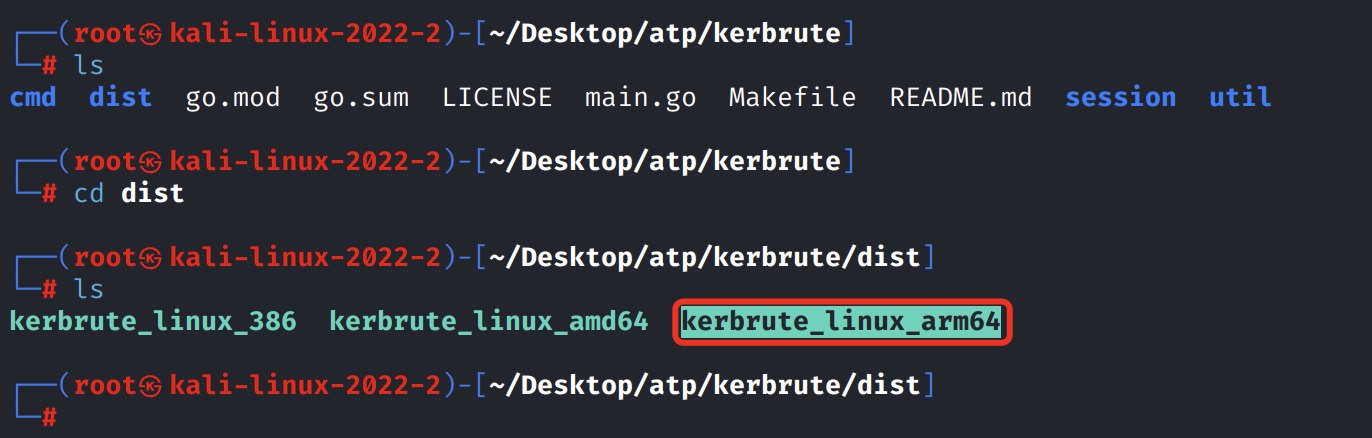The height and width of the screenshot is (438, 1372).
Task: Click the kerbrute_linux_amd64 binary name
Action: tap(489, 322)
